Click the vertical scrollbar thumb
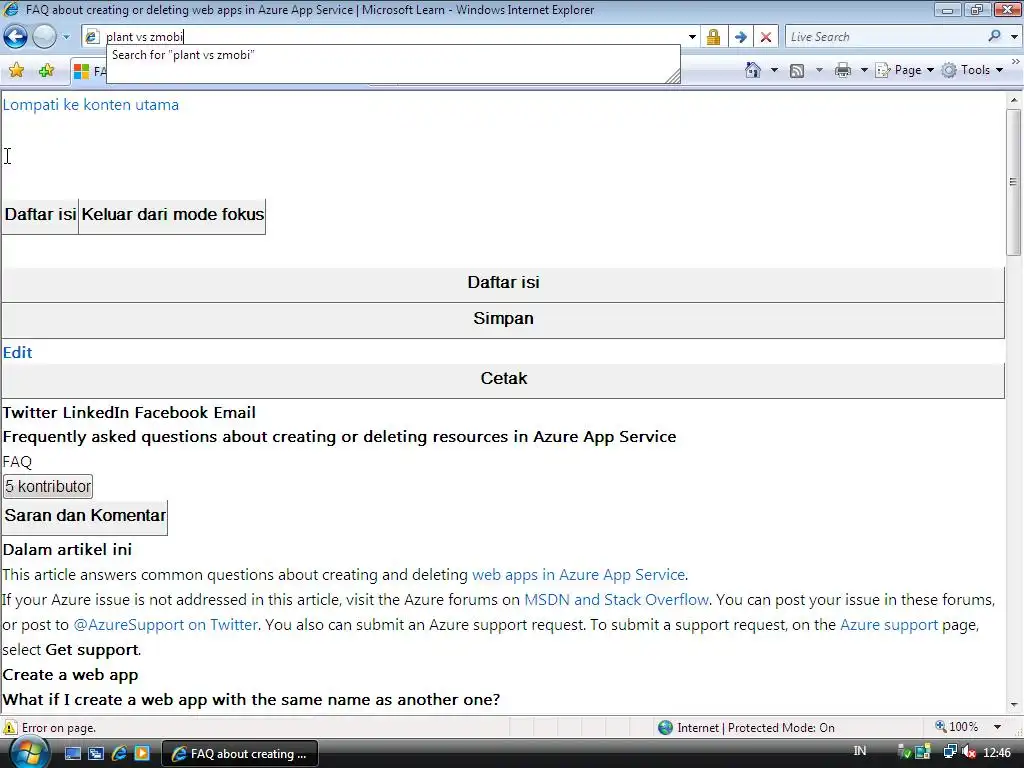1024x768 pixels. coord(1014,182)
